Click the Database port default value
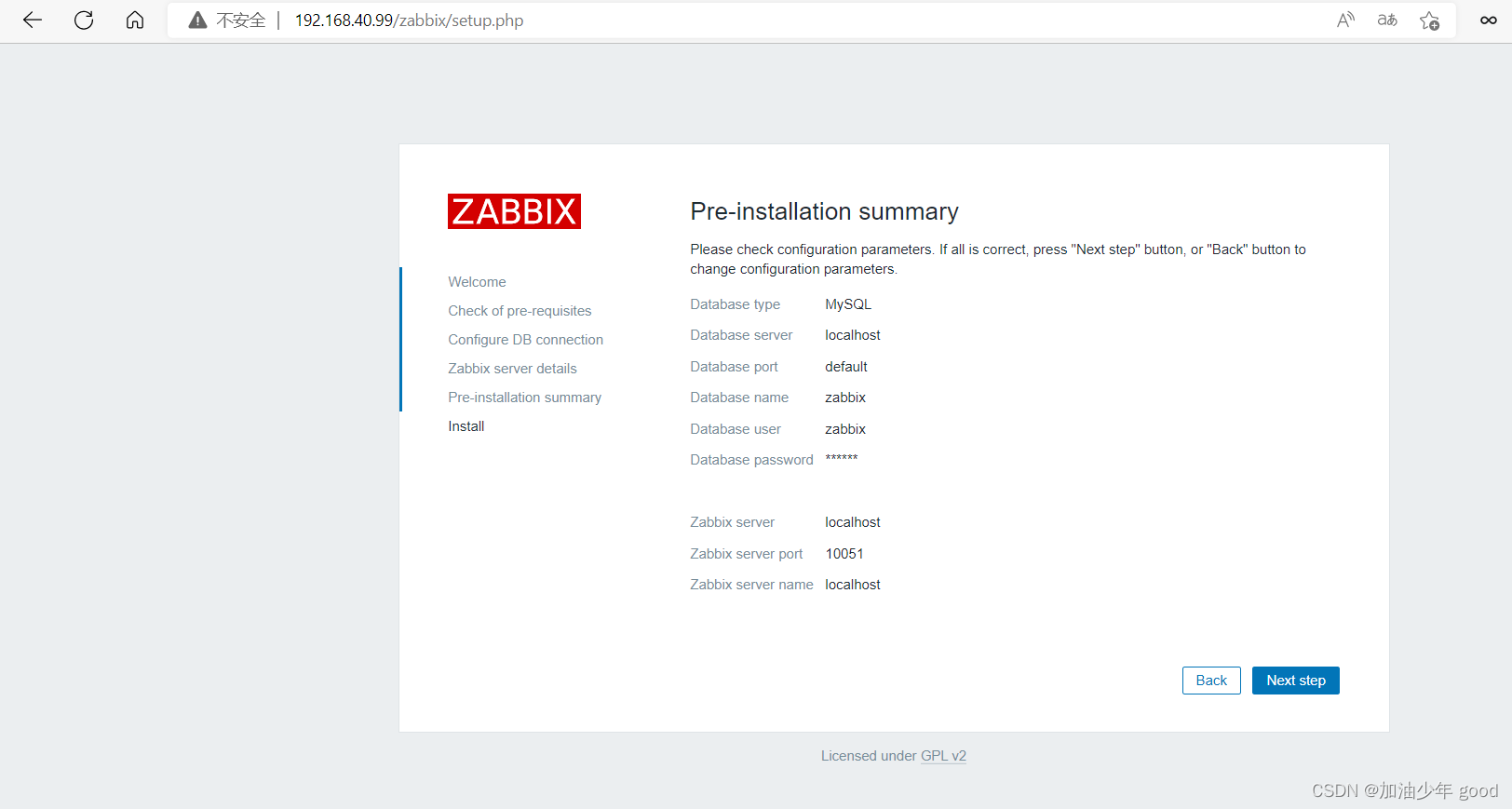Image resolution: width=1512 pixels, height=809 pixels. click(845, 367)
